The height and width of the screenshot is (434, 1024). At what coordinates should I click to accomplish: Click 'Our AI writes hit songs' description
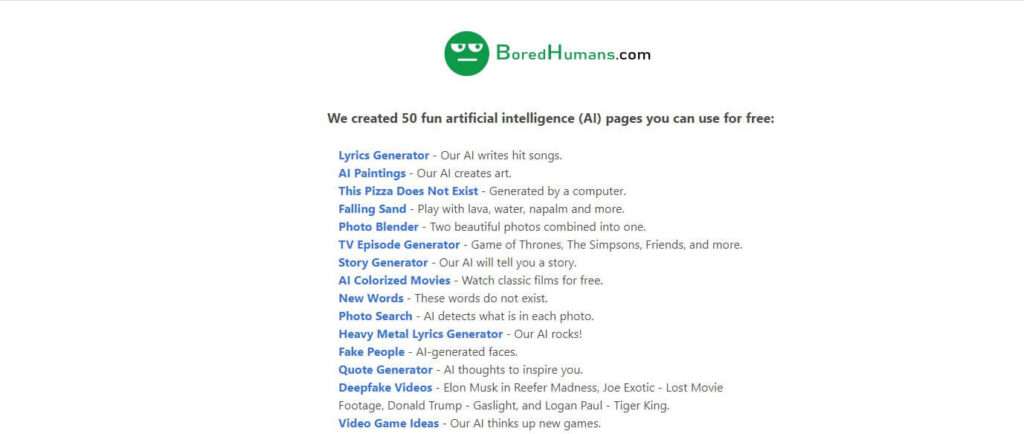click(x=501, y=155)
